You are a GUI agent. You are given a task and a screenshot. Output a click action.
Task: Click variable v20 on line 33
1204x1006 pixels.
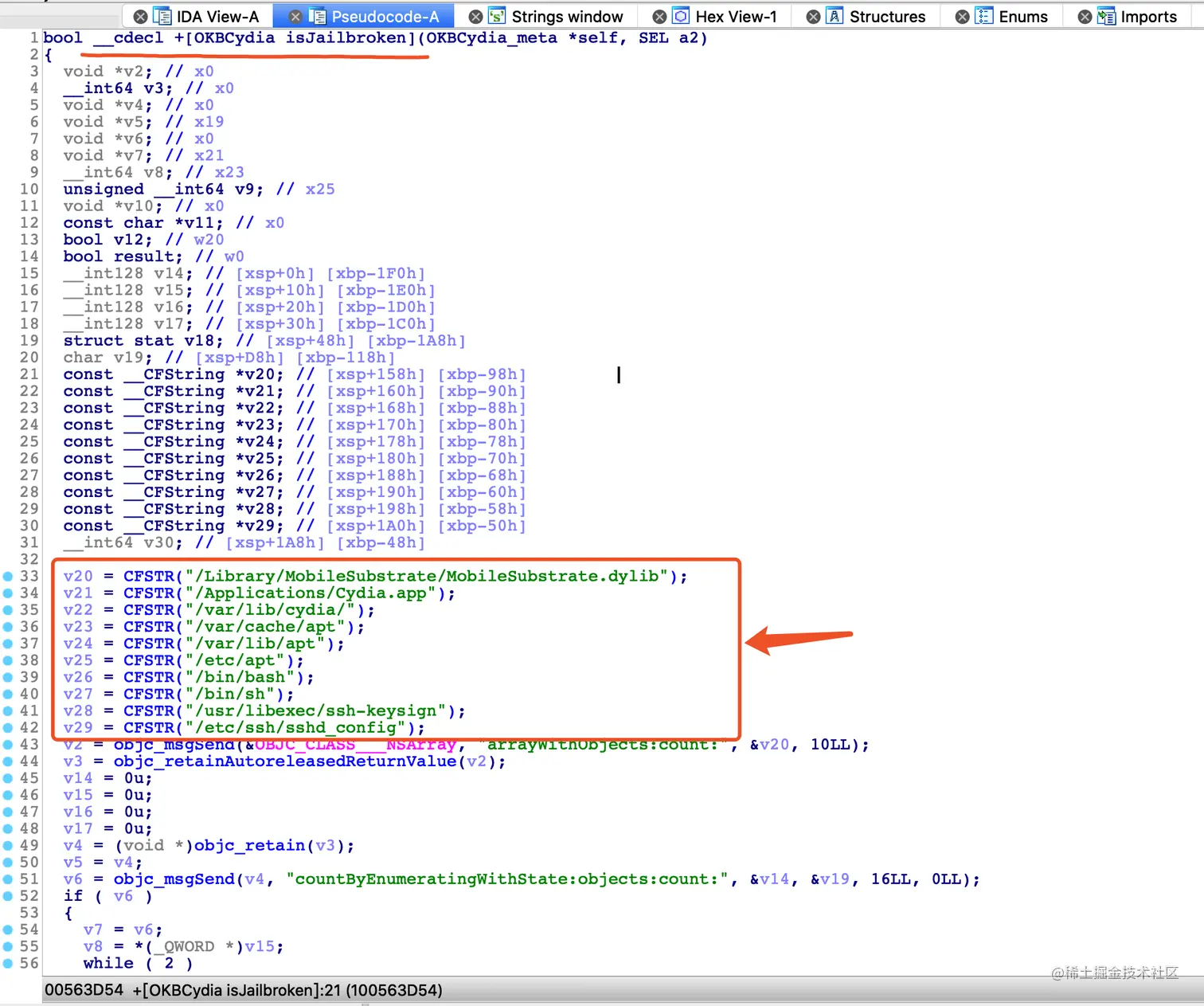(x=78, y=576)
